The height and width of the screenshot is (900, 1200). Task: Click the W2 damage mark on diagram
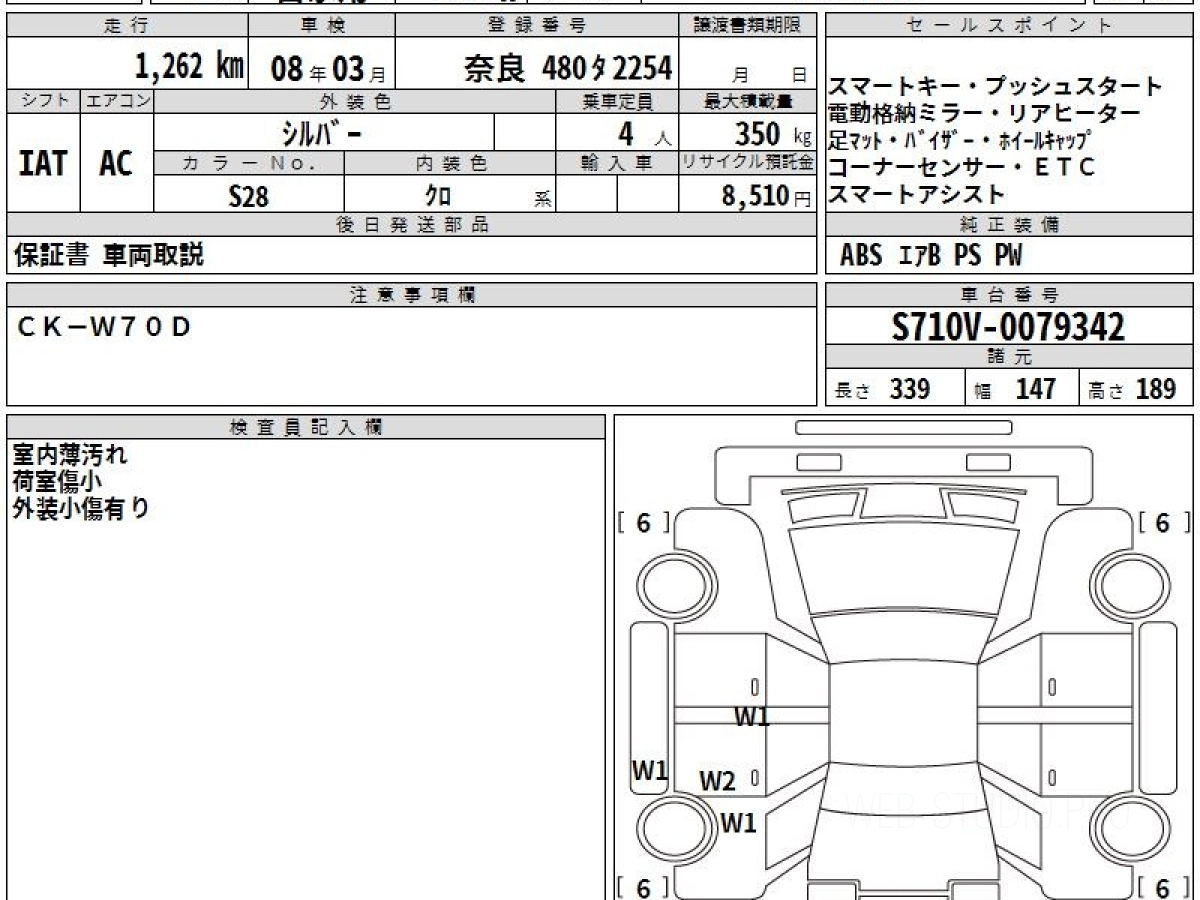(x=717, y=781)
